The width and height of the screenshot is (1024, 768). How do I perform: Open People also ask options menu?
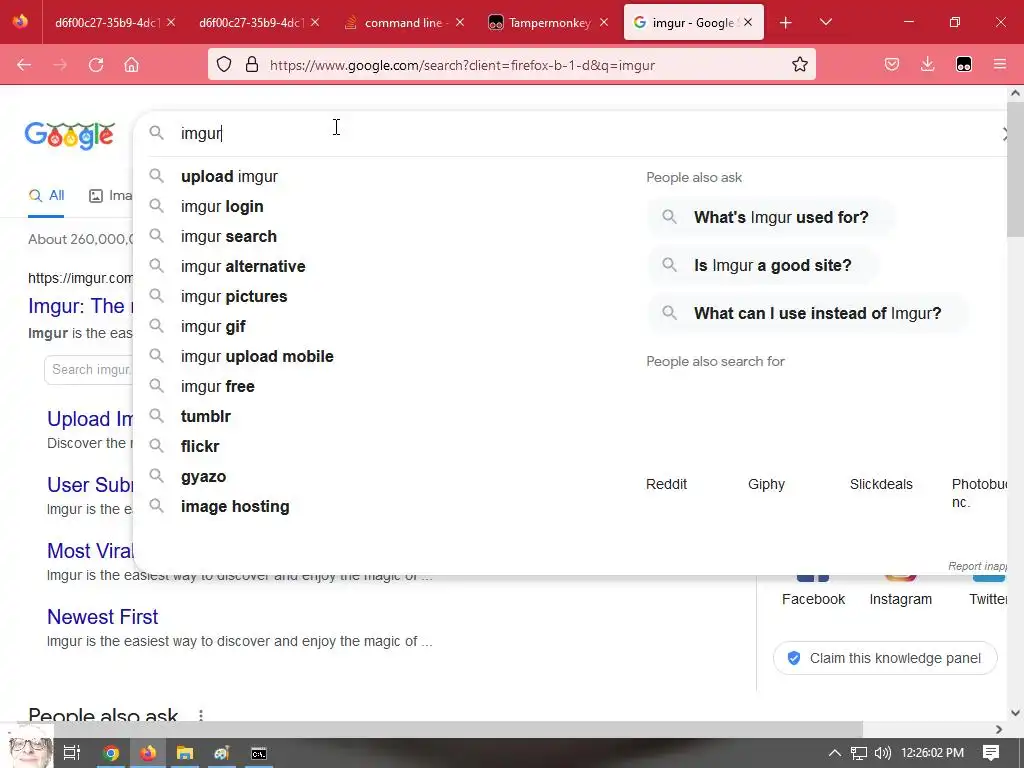pos(200,716)
